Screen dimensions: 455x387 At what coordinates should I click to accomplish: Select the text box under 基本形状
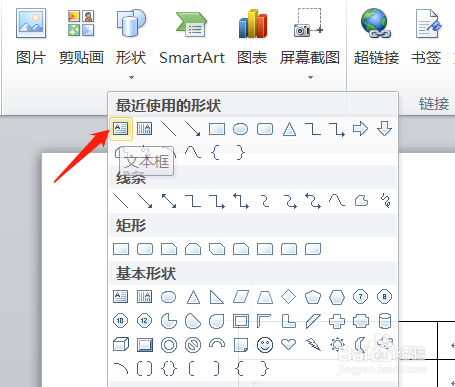pyautogui.click(x=121, y=297)
